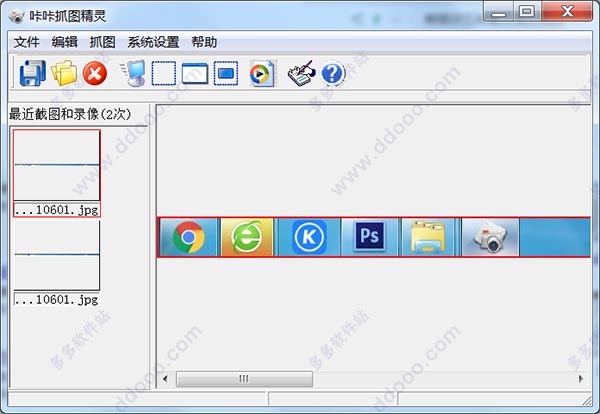The width and height of the screenshot is (600, 414).
Task: Open the 文件 menu
Action: pos(27,42)
